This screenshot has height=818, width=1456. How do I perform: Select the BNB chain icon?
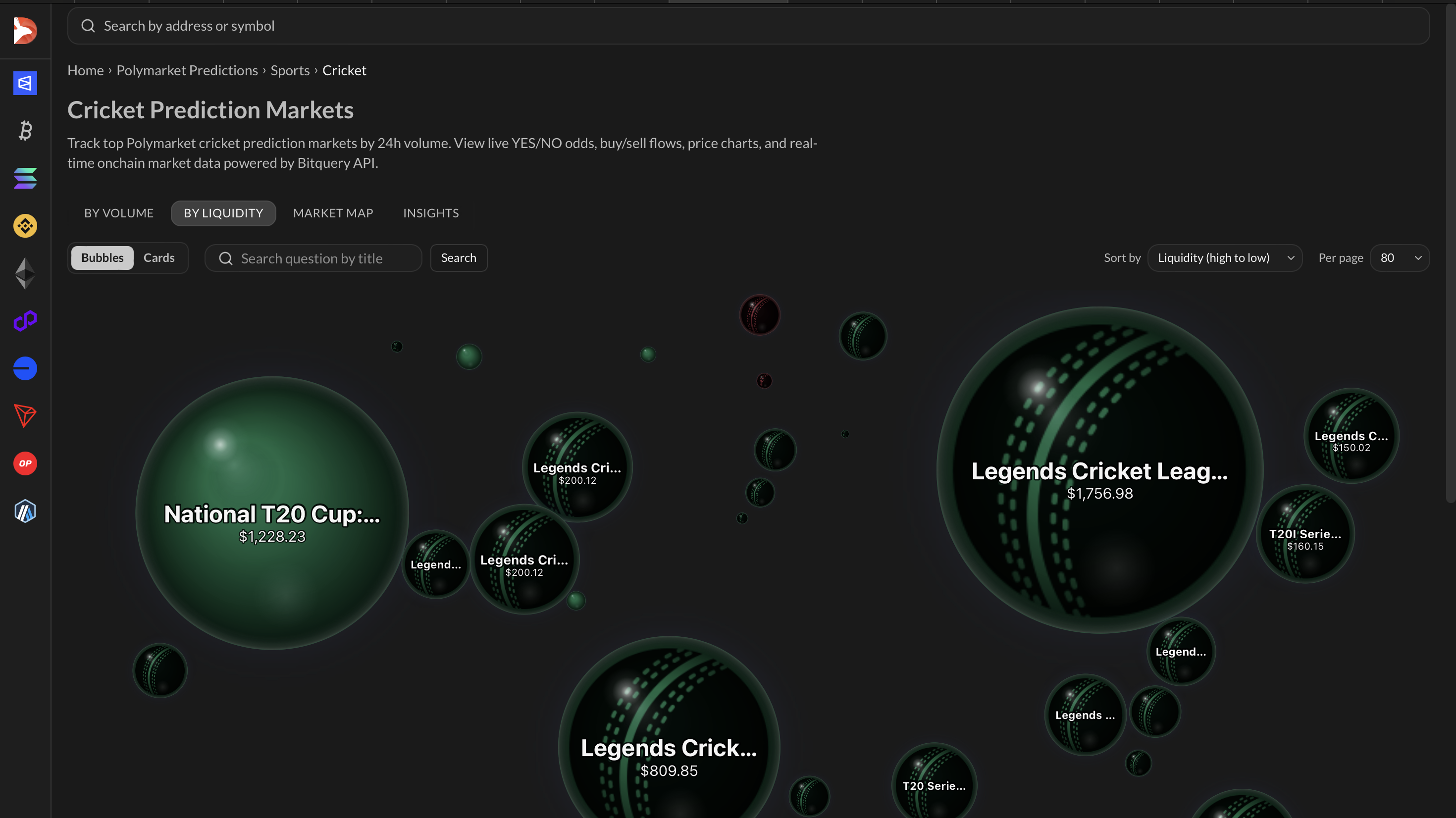click(x=25, y=226)
